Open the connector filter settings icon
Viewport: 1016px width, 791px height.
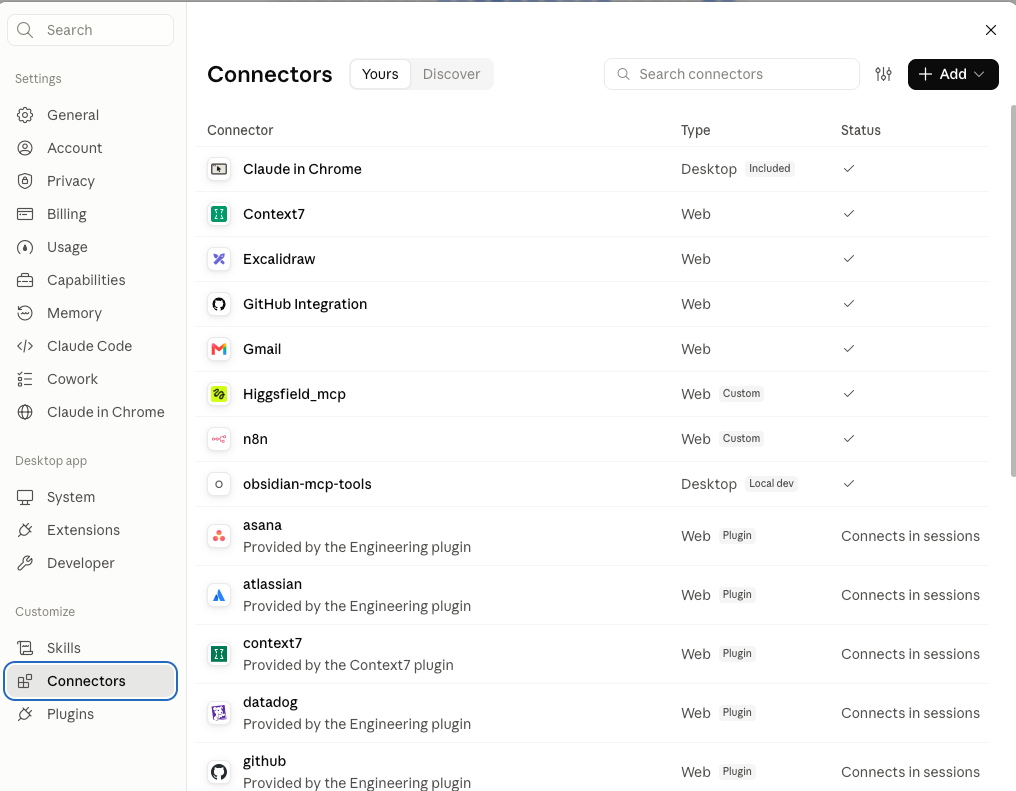883,74
